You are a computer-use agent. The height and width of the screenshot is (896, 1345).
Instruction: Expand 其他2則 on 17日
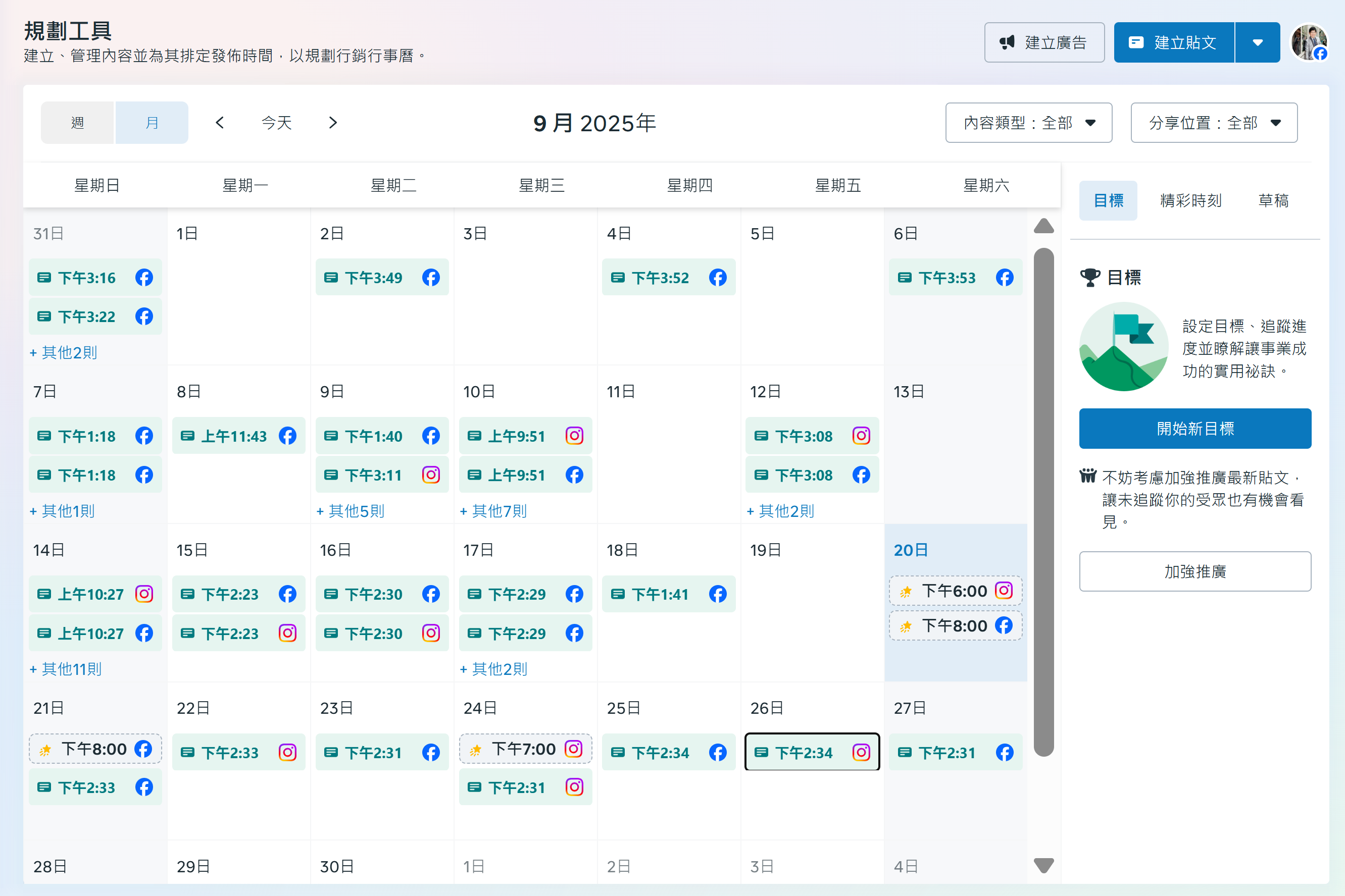pyautogui.click(x=493, y=668)
